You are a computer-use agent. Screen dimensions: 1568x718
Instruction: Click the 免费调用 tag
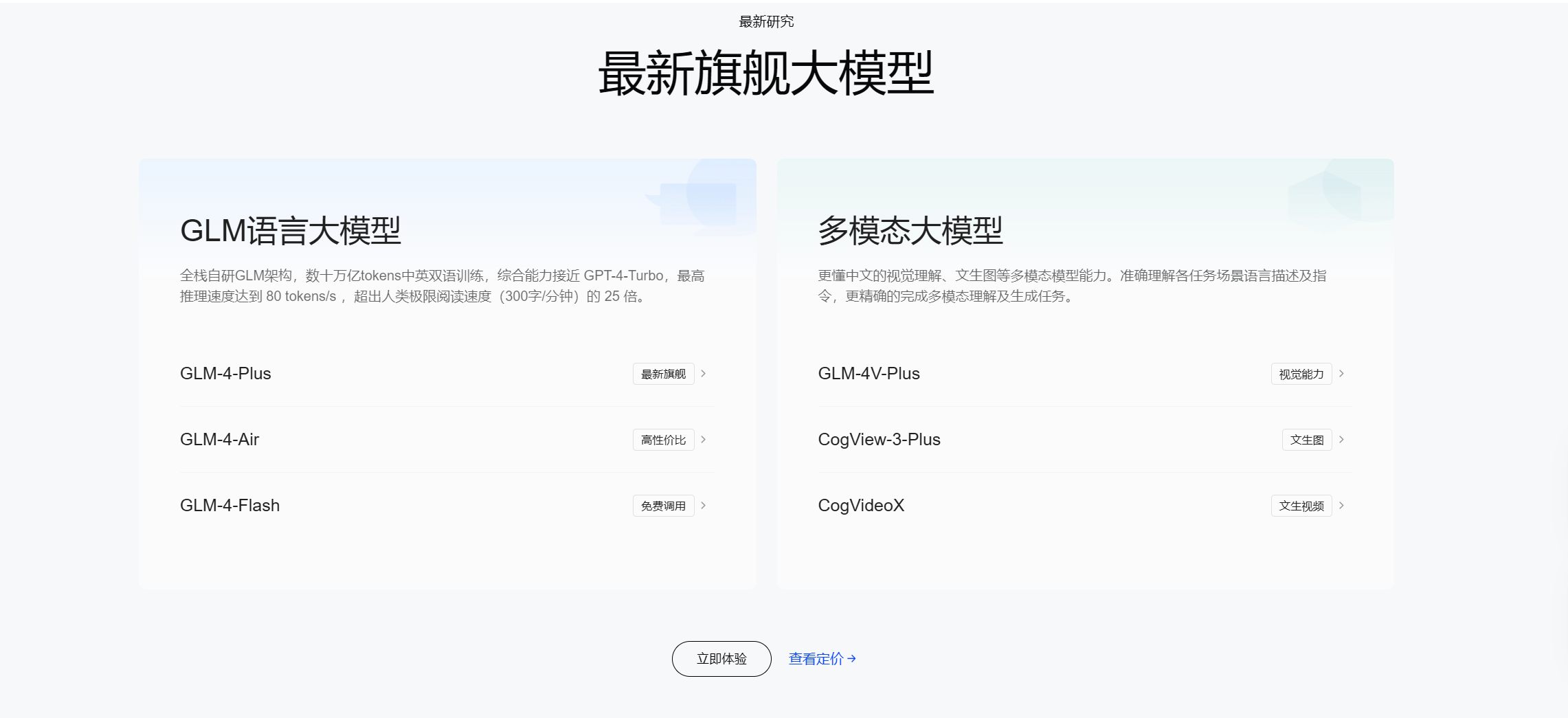pos(663,506)
